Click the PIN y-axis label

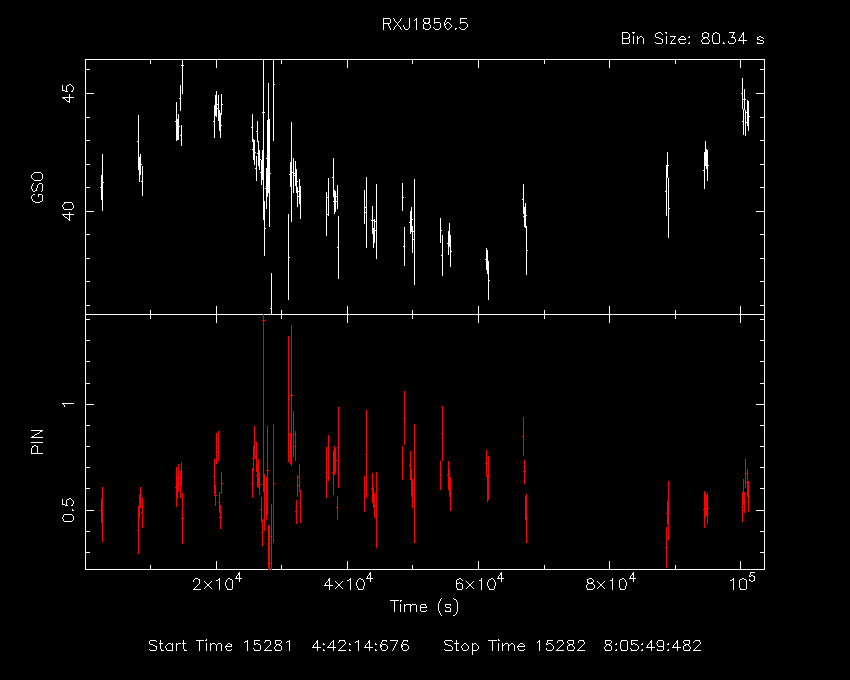(x=37, y=442)
